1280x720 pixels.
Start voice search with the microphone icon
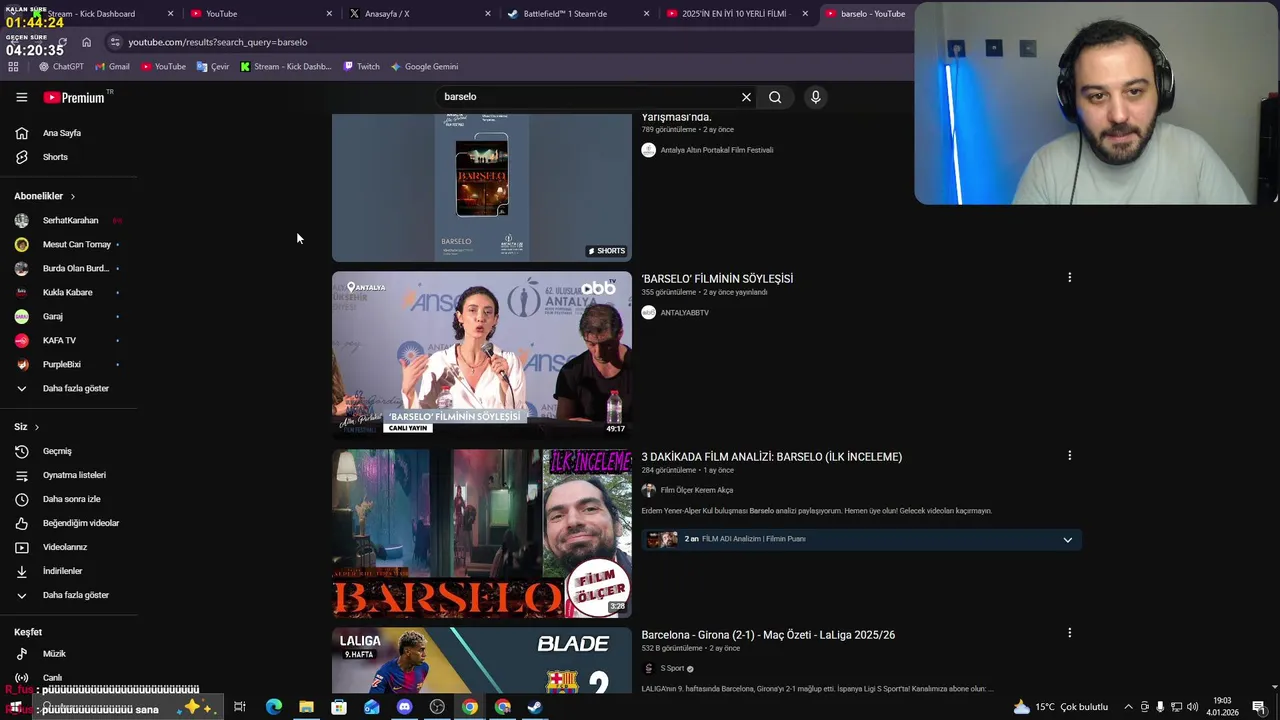[x=815, y=97]
